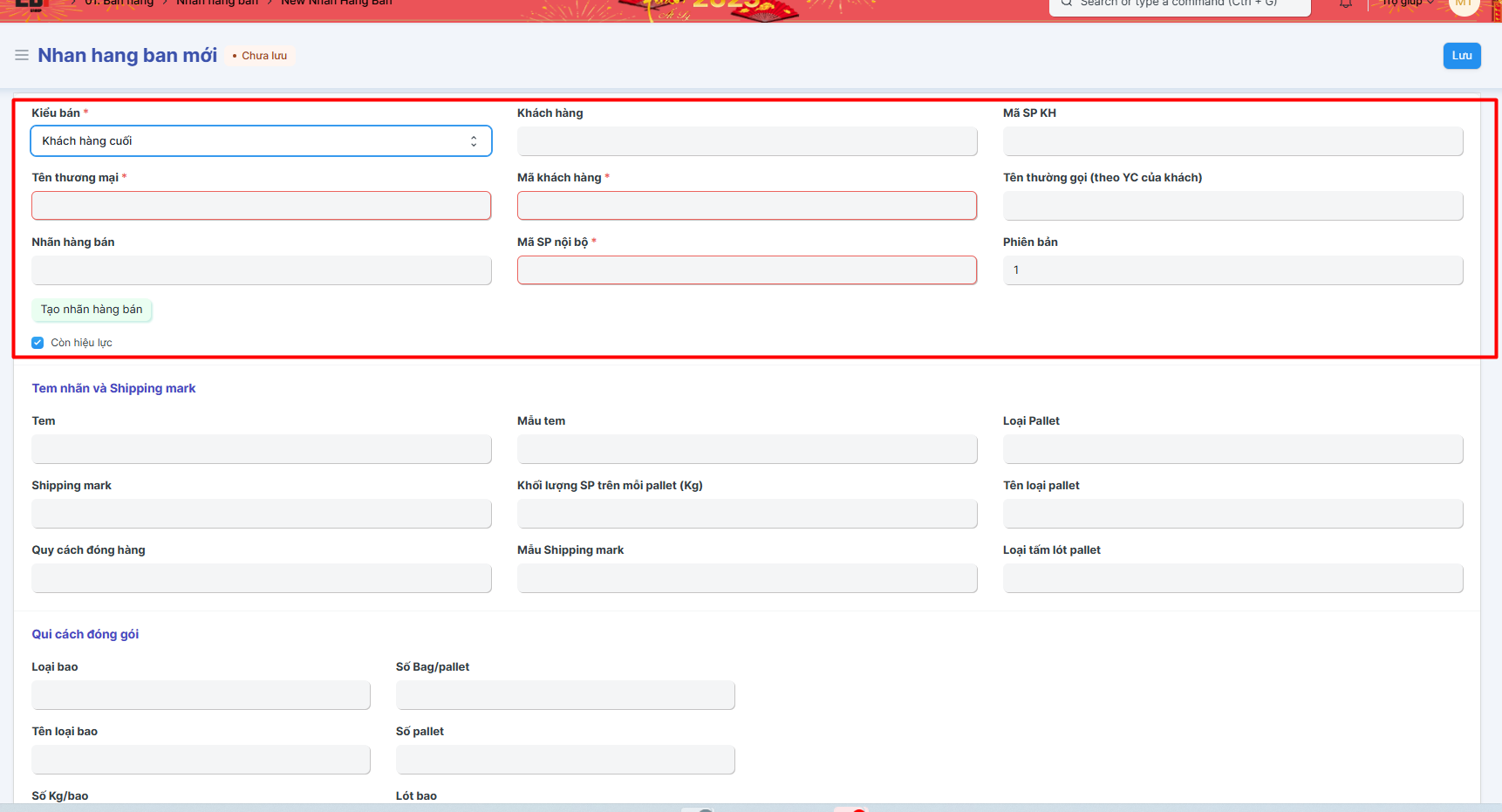Image resolution: width=1502 pixels, height=812 pixels.
Task: Click the Mã SP nội bộ field
Action: tap(747, 270)
